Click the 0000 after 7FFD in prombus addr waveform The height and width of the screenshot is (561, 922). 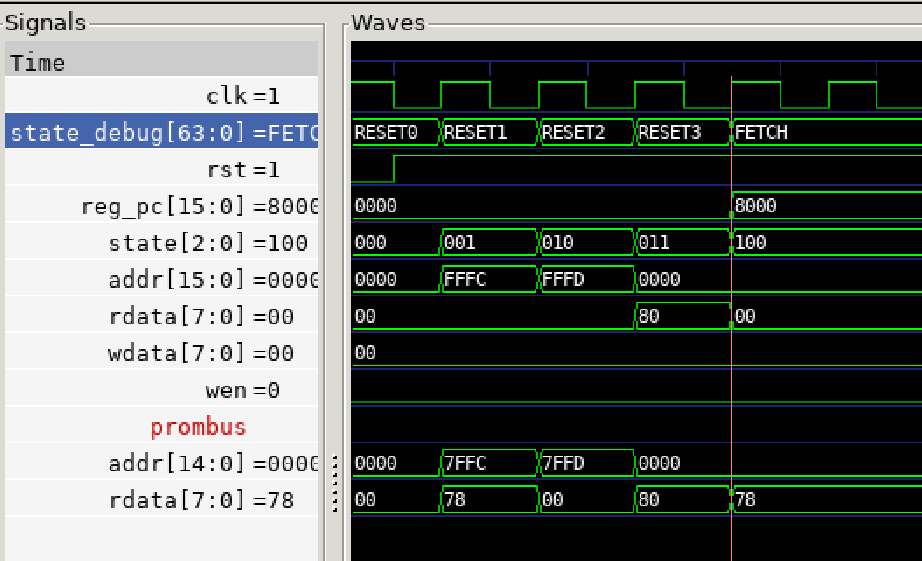click(659, 463)
